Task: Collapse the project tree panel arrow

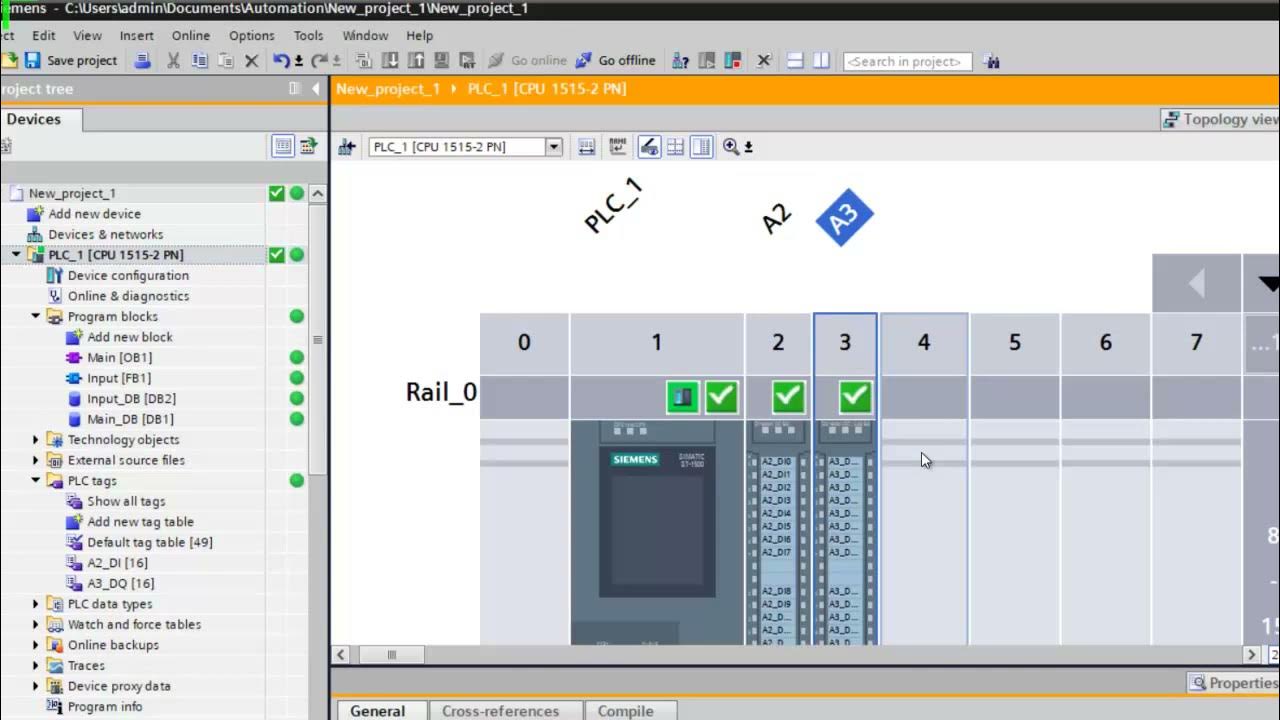Action: (315, 89)
